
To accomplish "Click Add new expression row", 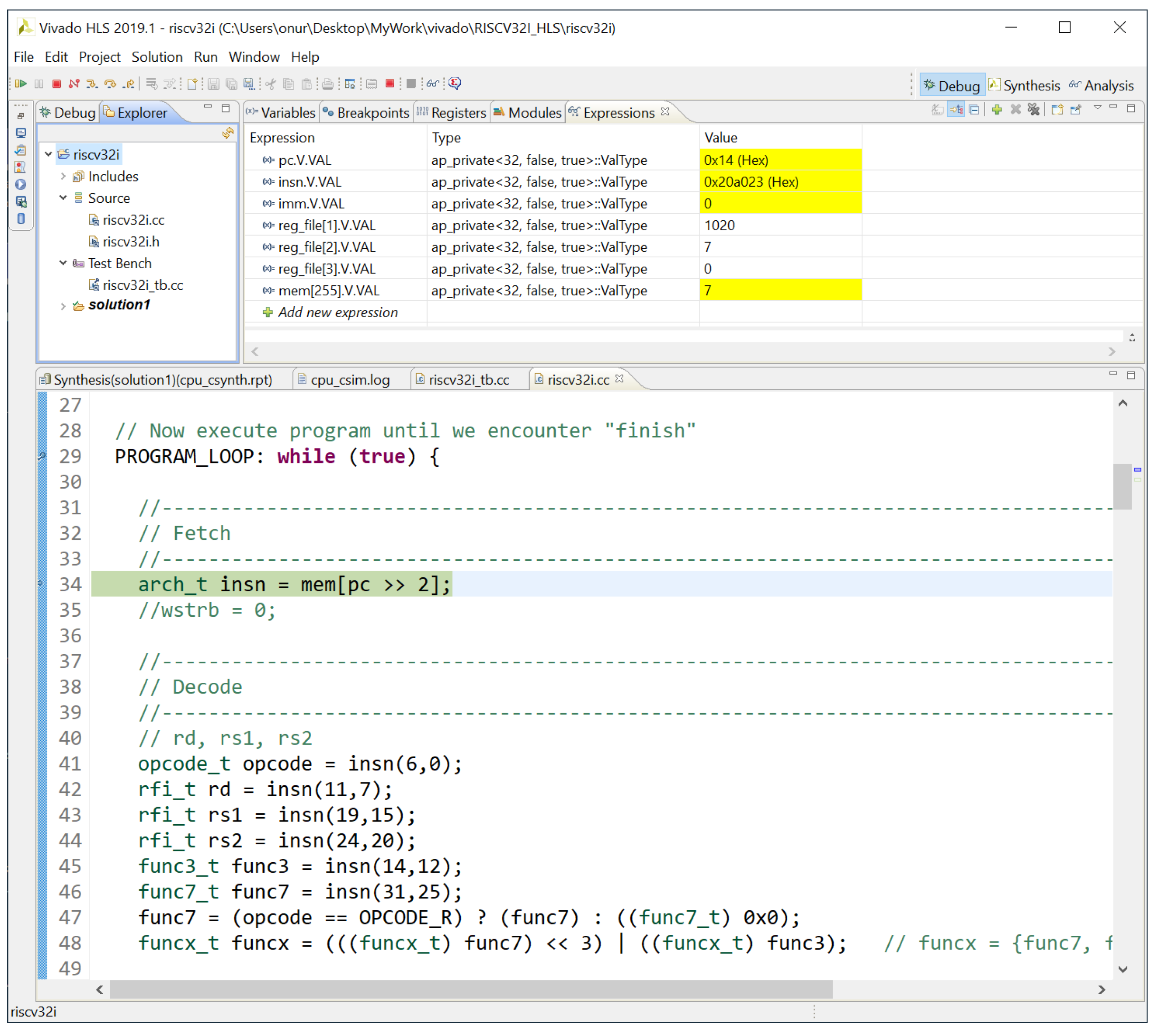I will click(x=337, y=312).
